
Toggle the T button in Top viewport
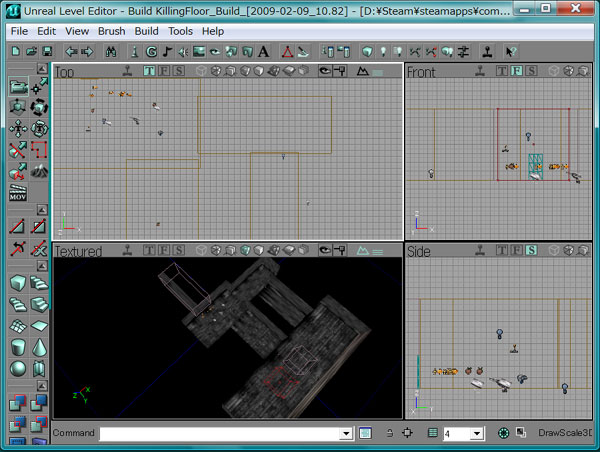click(x=149, y=71)
